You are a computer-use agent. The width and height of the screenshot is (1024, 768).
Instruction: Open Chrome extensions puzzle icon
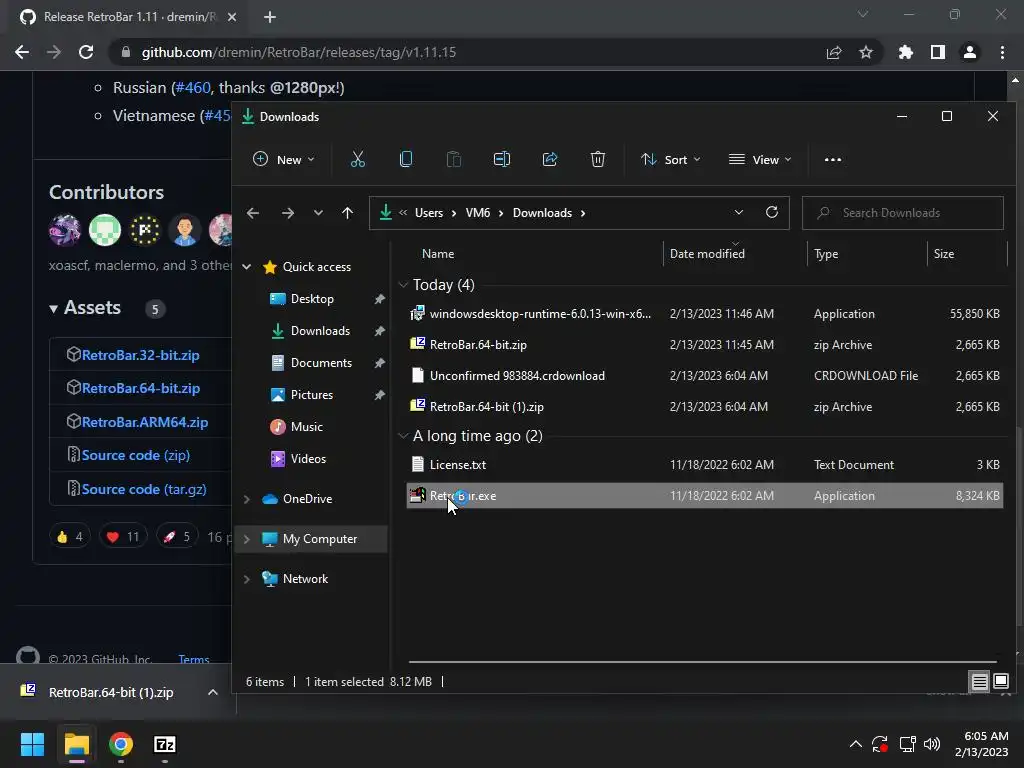pyautogui.click(x=906, y=52)
